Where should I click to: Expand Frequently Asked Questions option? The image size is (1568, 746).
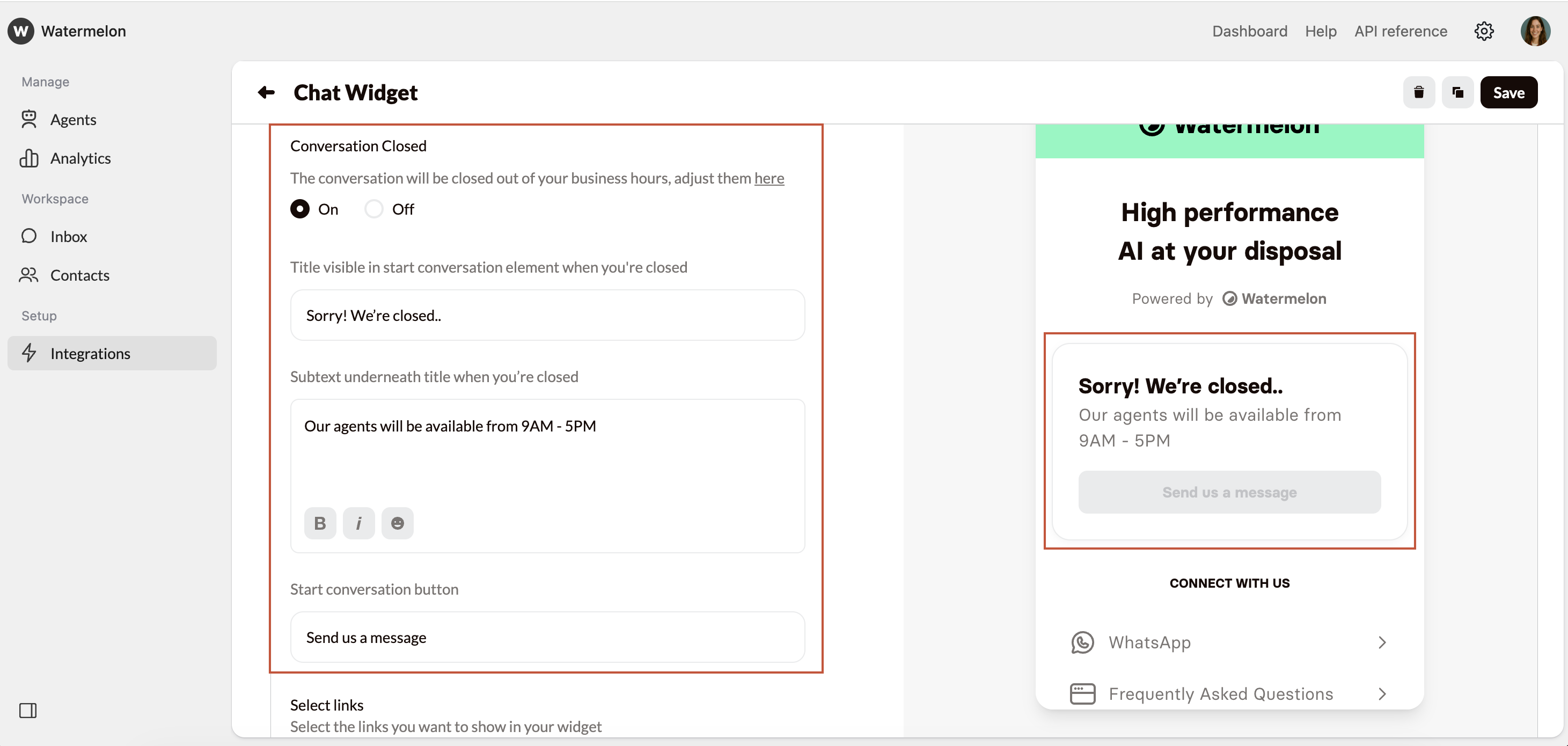click(1229, 693)
